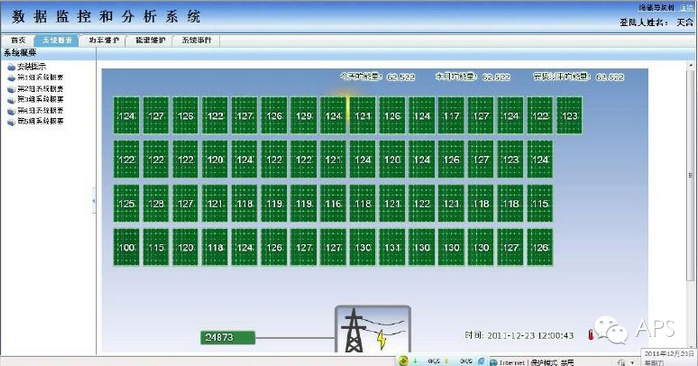Open the 第2组系统概要 tree item

pos(40,89)
